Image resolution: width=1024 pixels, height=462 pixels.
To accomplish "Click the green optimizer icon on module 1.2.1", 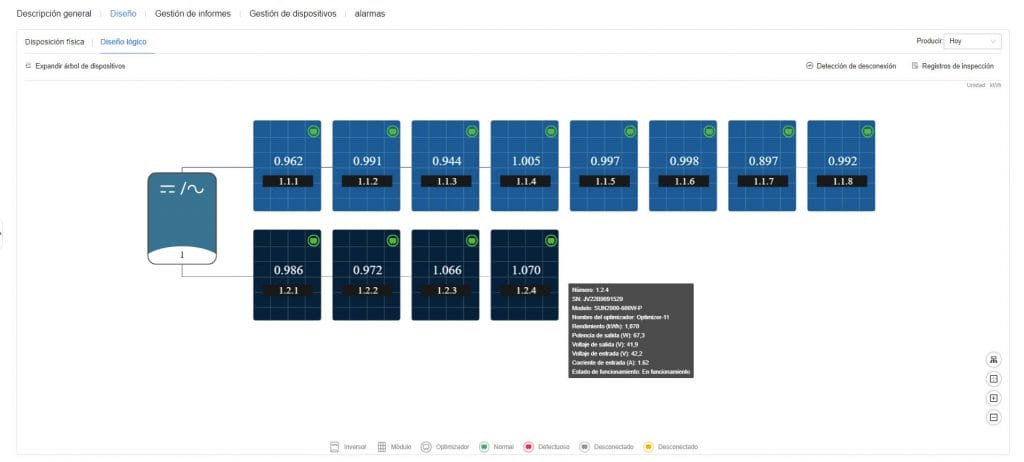I will (312, 240).
